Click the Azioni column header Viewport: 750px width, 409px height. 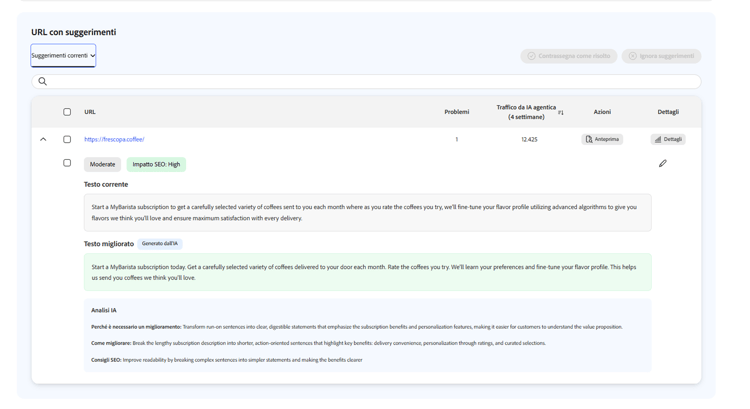pyautogui.click(x=602, y=112)
